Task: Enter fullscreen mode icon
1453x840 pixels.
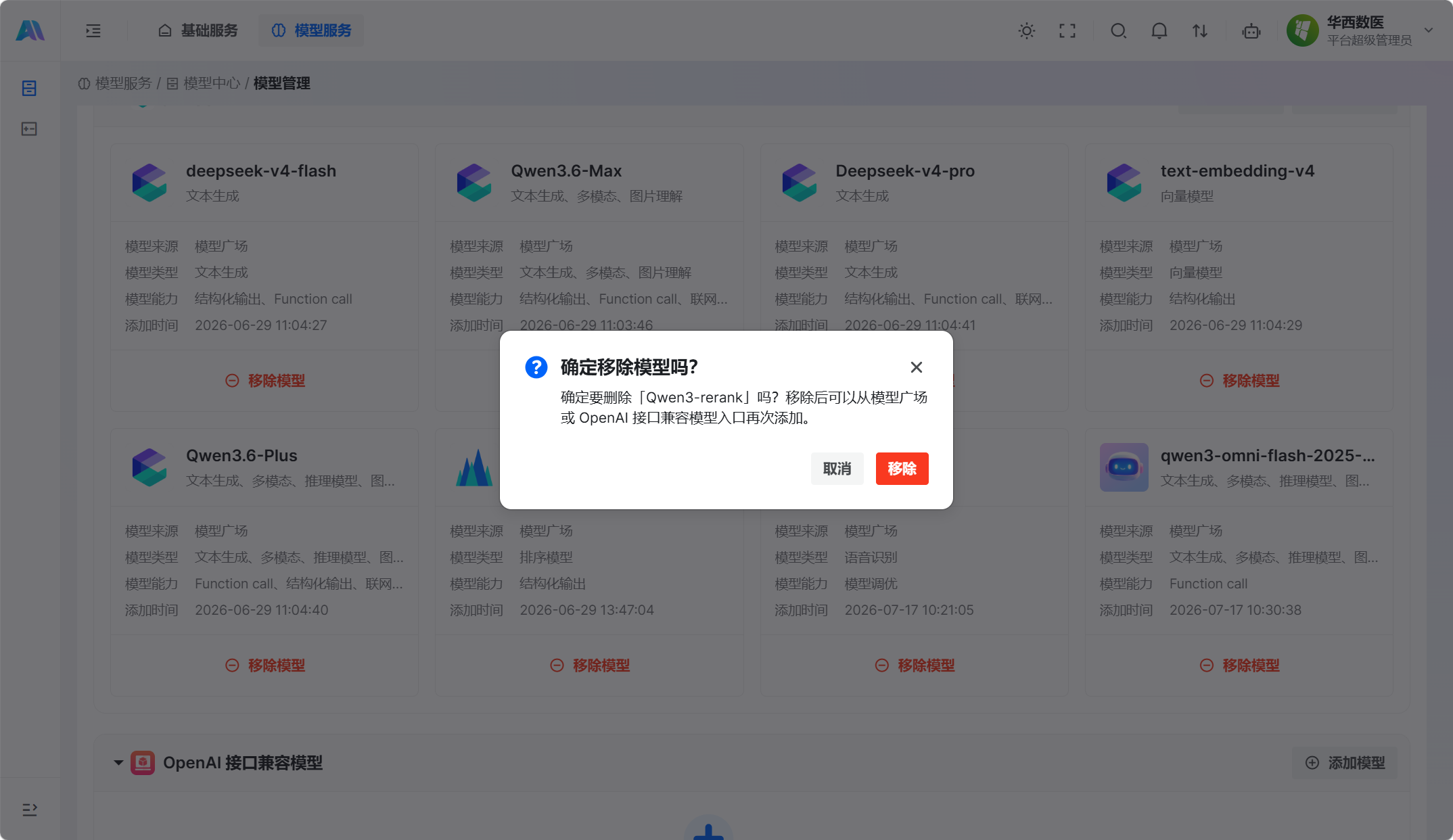Action: pos(1067,30)
